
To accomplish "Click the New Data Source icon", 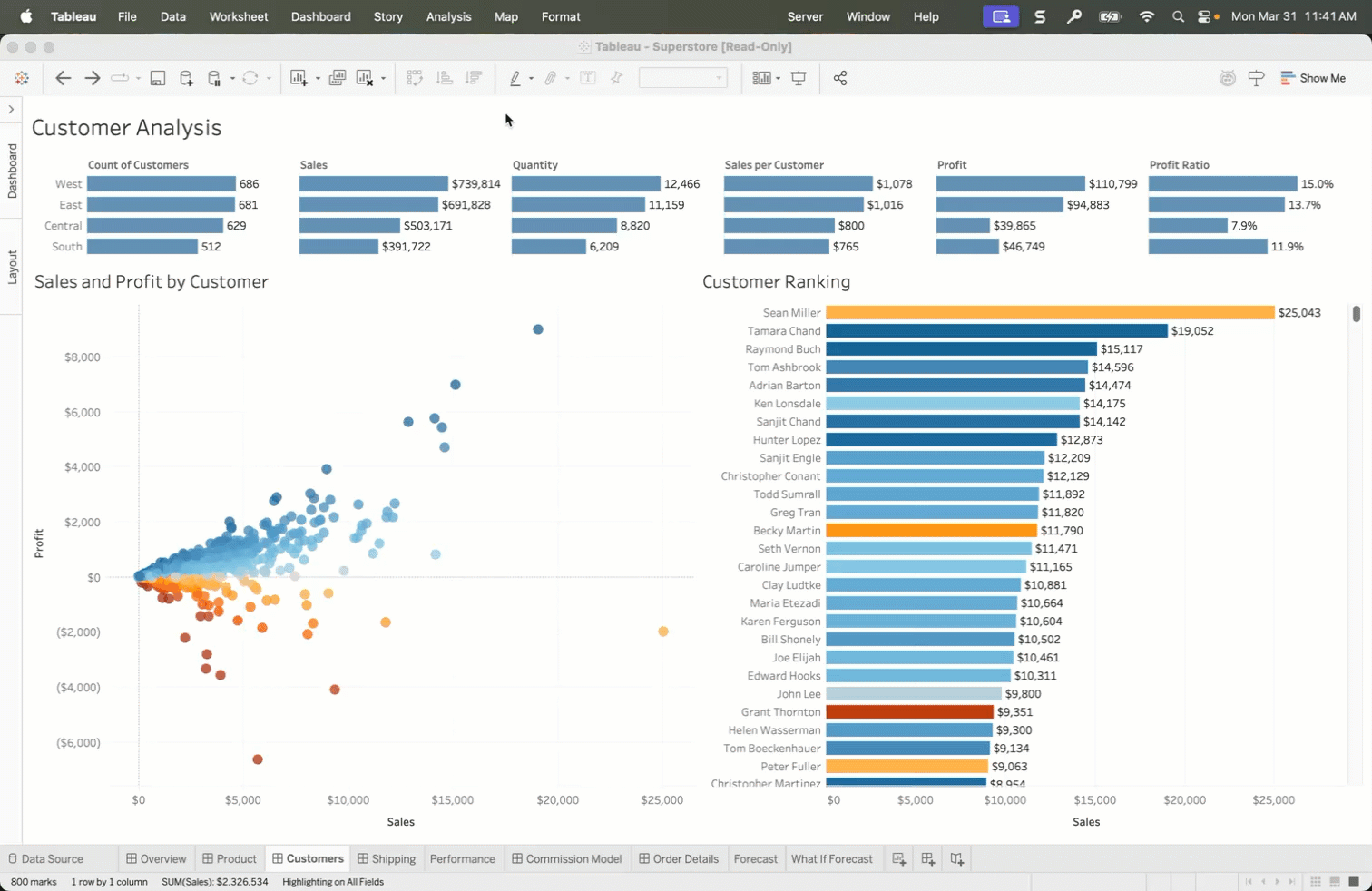I will (x=186, y=78).
